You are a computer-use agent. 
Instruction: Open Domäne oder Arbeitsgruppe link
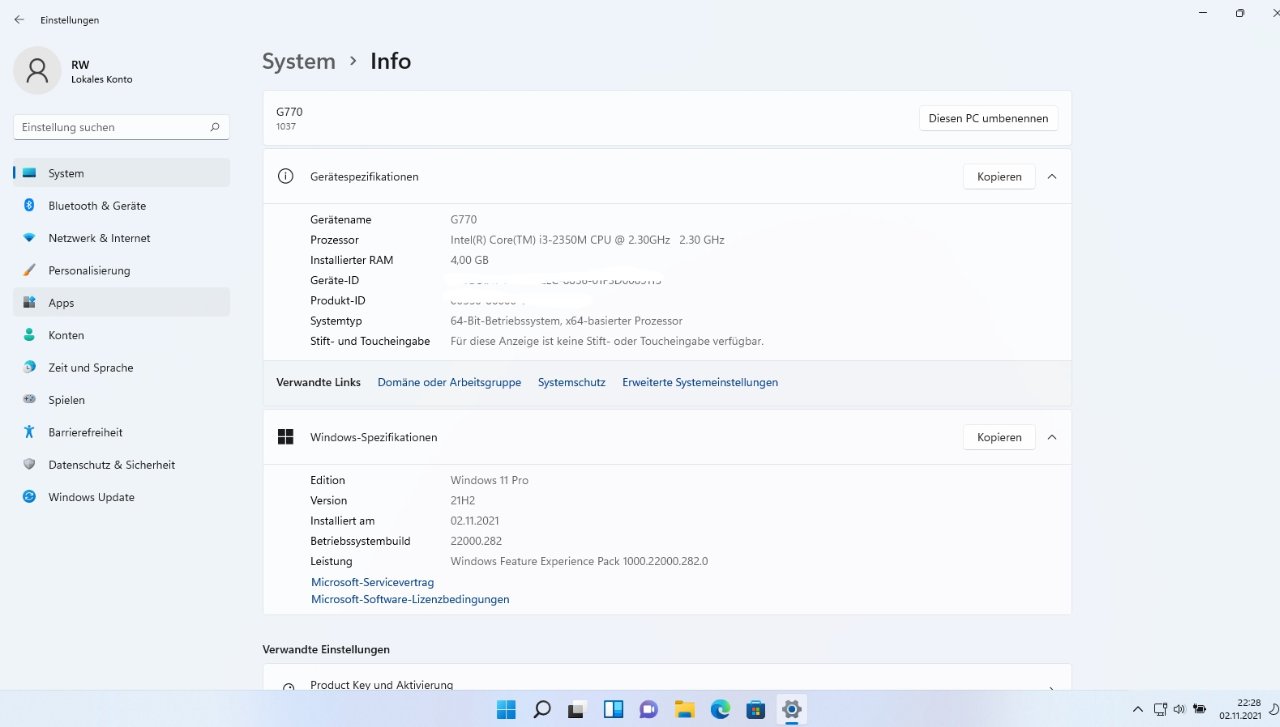[449, 382]
